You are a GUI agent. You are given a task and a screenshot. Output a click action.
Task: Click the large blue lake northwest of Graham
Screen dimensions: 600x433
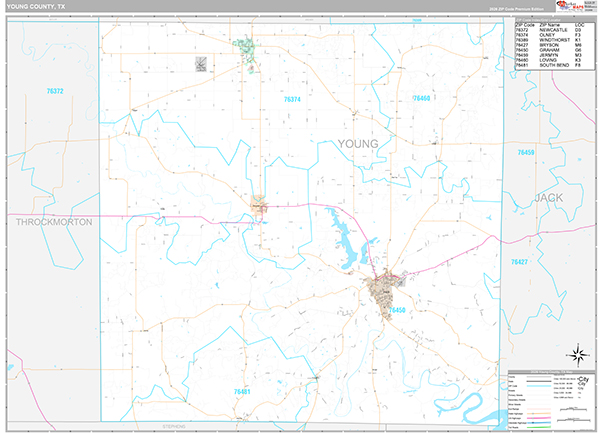[345, 239]
